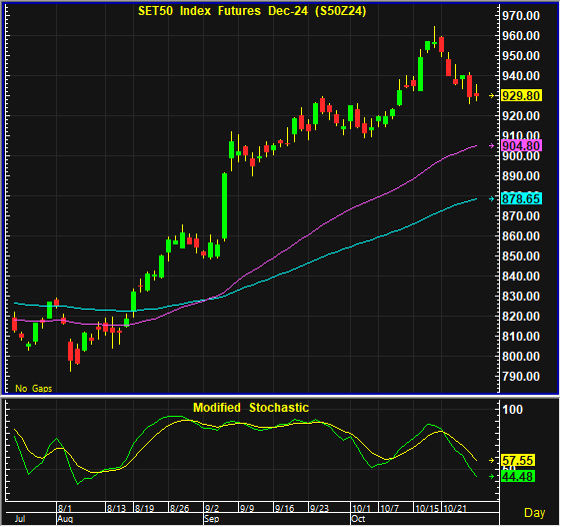Click the 8/19 date marker on timeline

coord(145,508)
